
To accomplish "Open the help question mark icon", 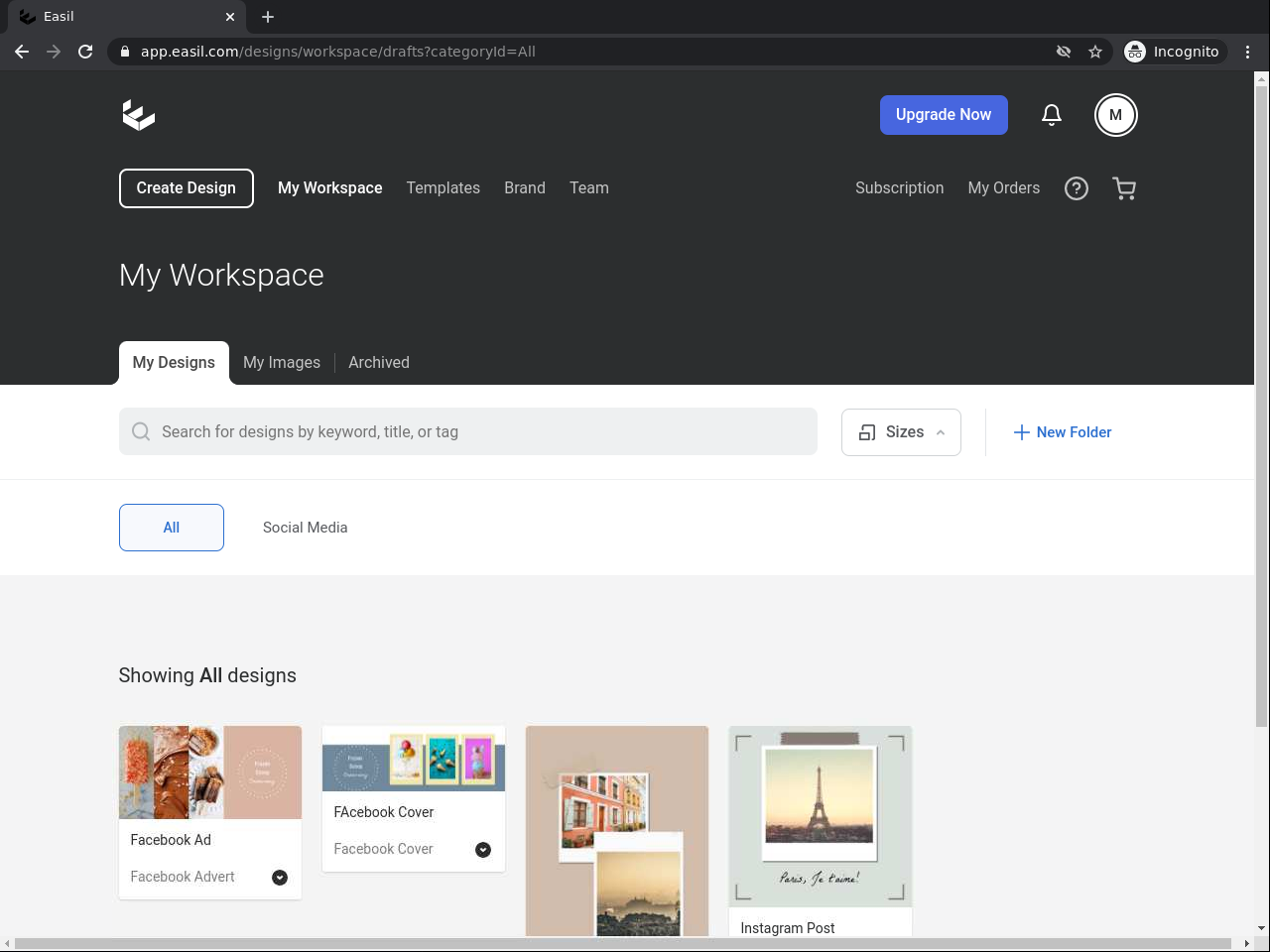I will coord(1077,188).
